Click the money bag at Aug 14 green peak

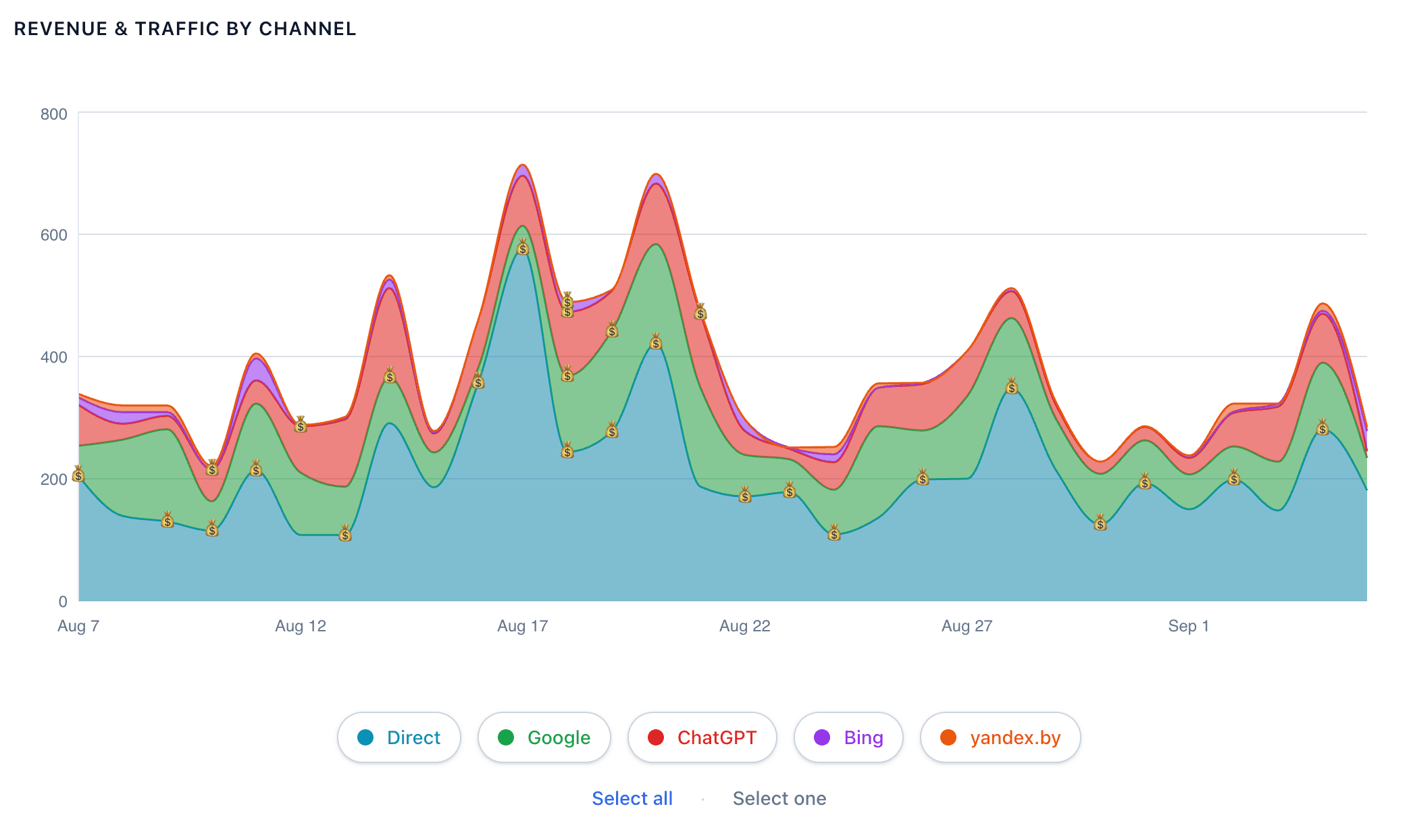tap(390, 375)
